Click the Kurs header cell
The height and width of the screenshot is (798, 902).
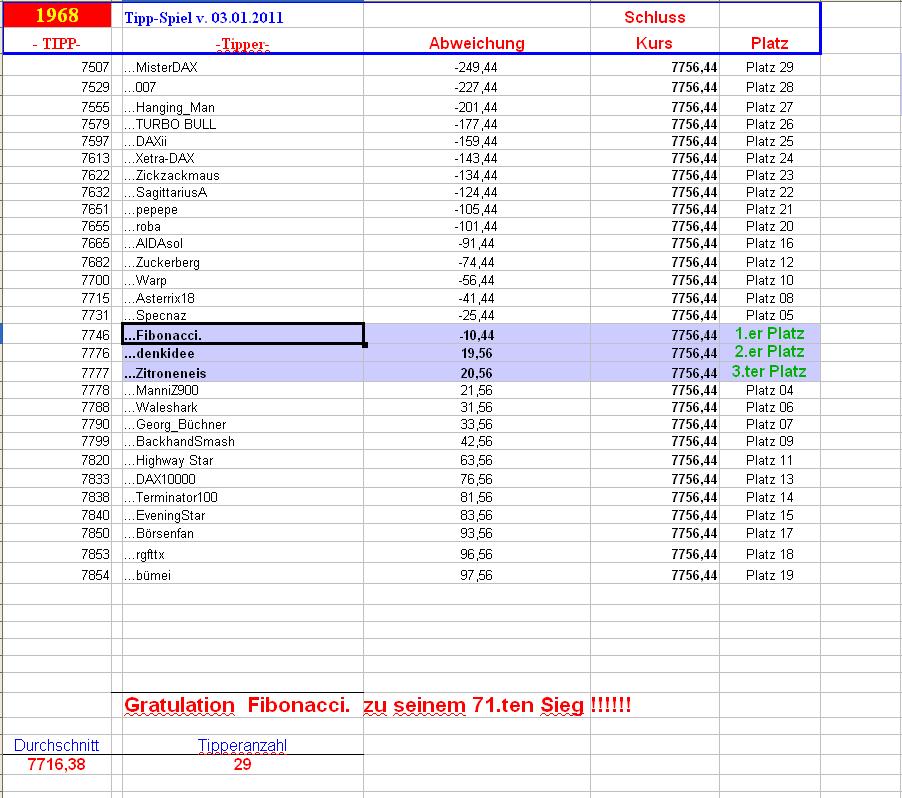[x=654, y=43]
